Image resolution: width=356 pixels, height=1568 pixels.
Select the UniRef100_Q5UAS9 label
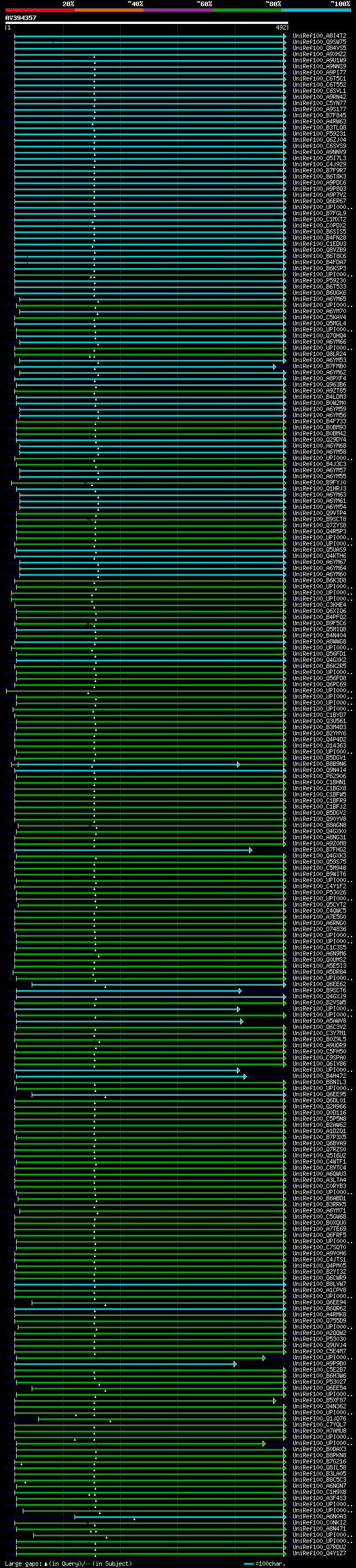(319, 550)
